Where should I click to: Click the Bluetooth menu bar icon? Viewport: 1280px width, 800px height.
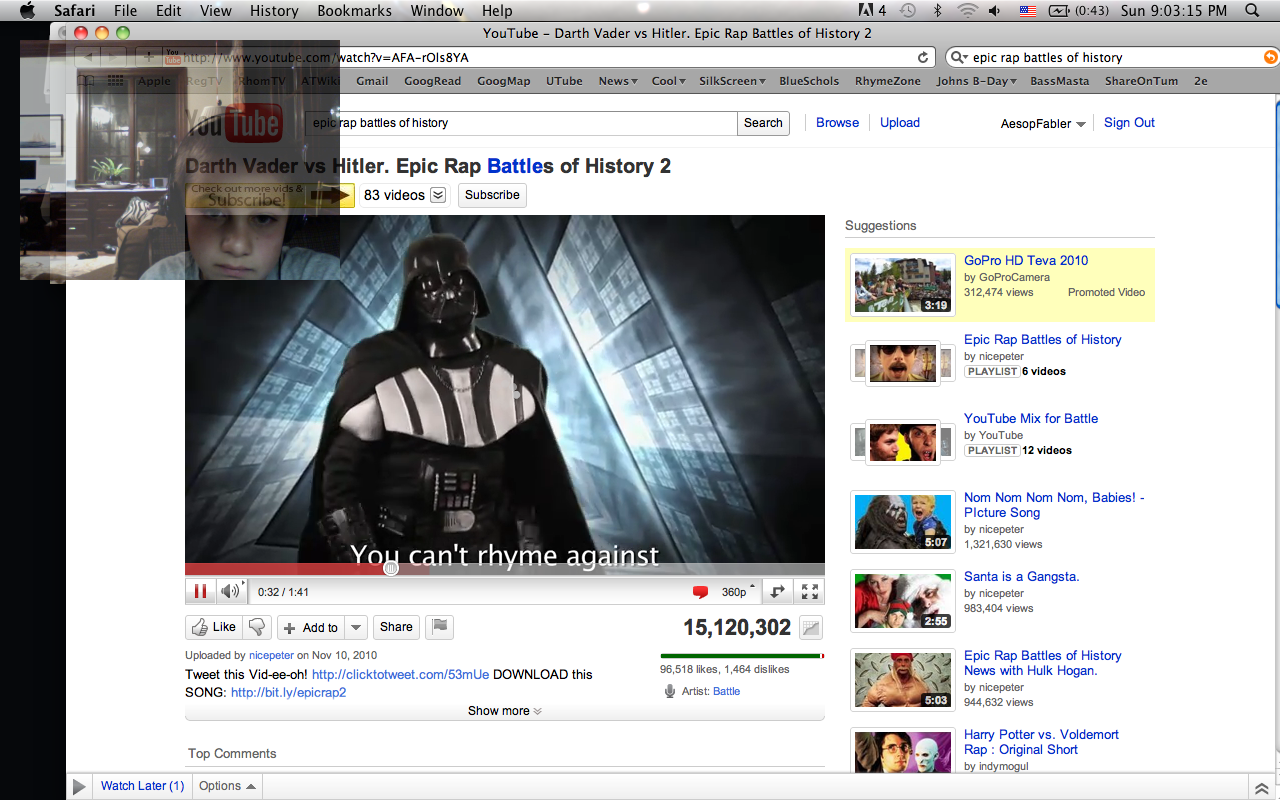(x=937, y=11)
